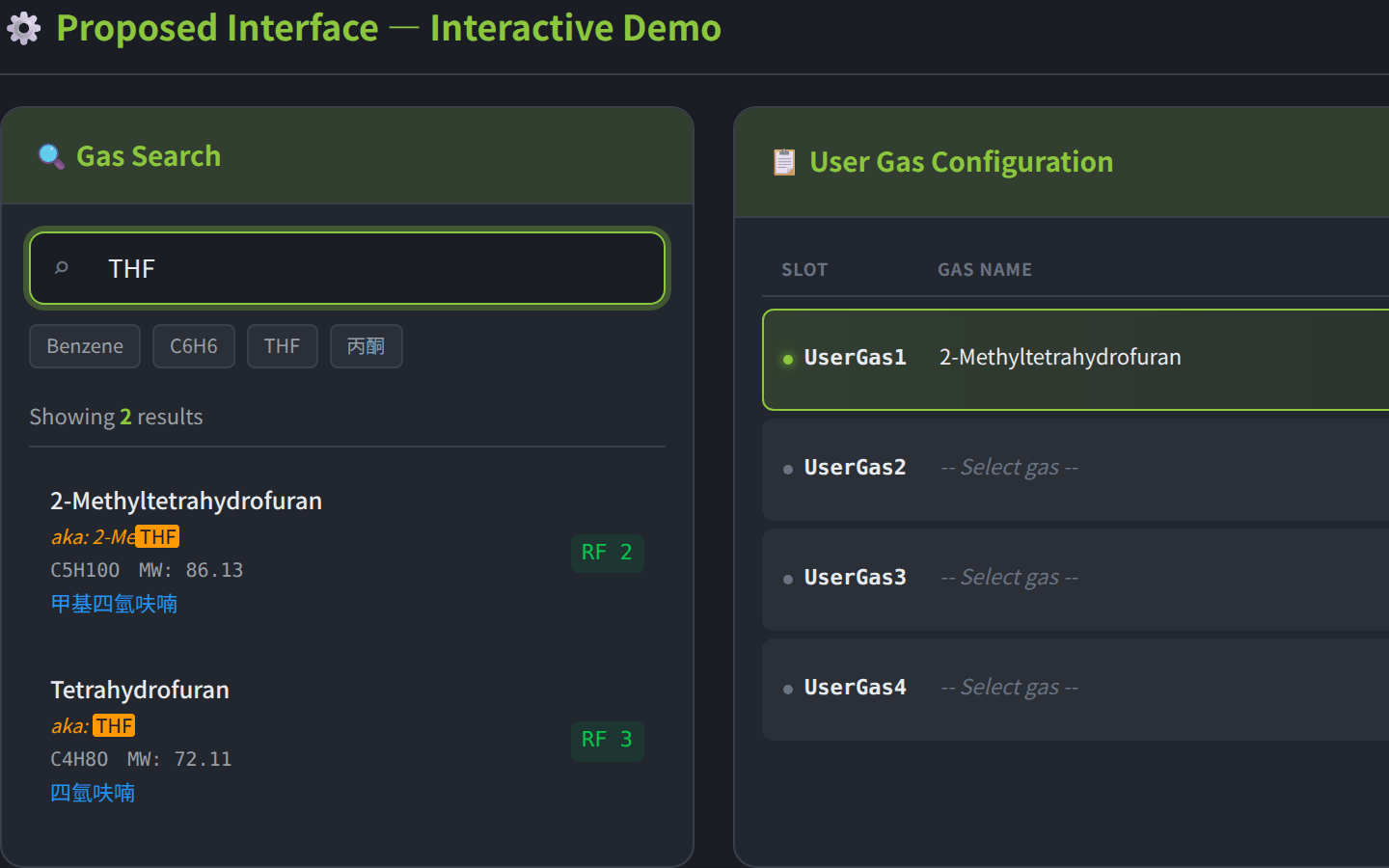Image resolution: width=1389 pixels, height=868 pixels.
Task: Click the UserGas4 slot label
Action: (x=856, y=688)
